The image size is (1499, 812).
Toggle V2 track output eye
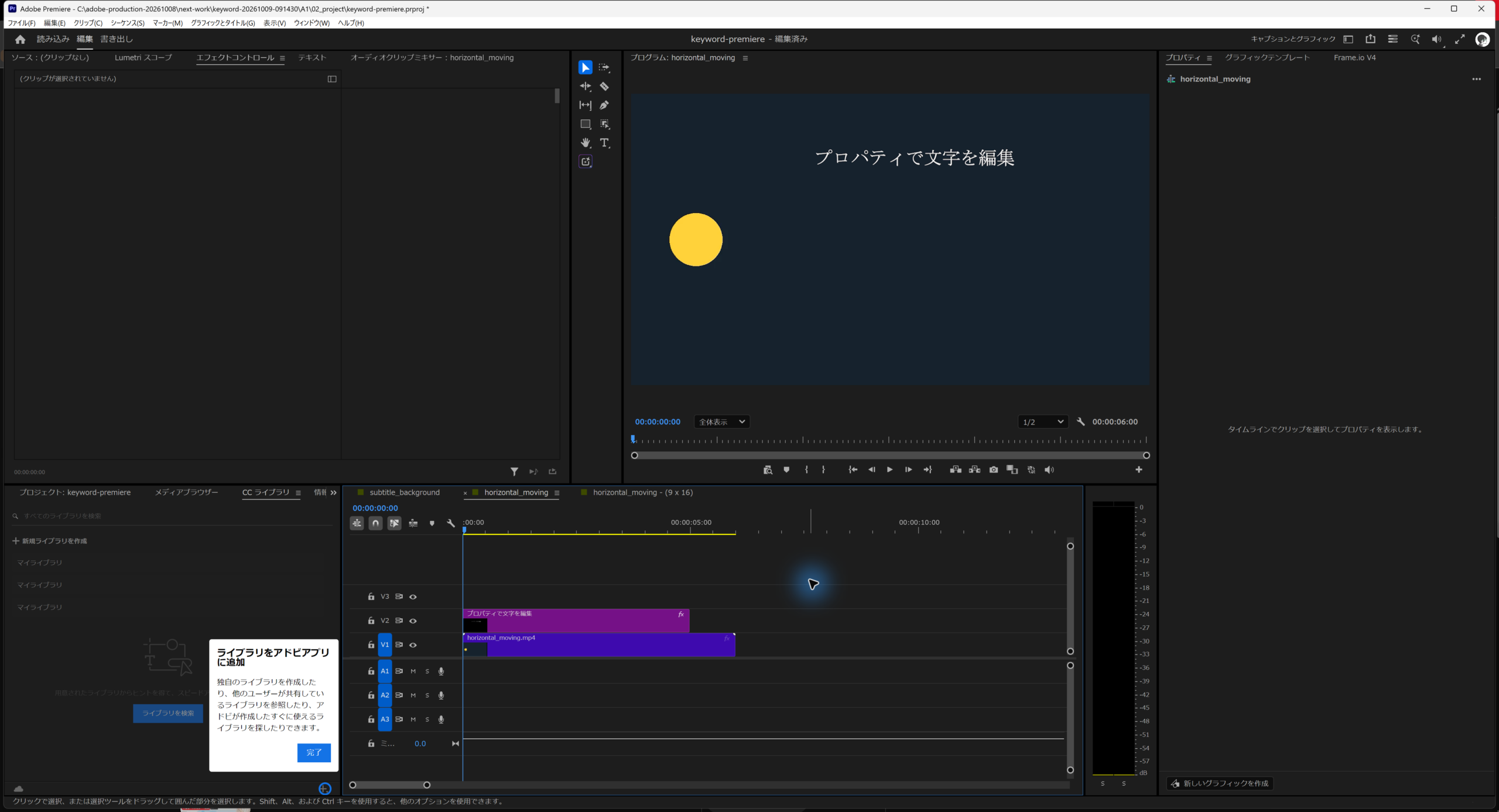tap(413, 621)
